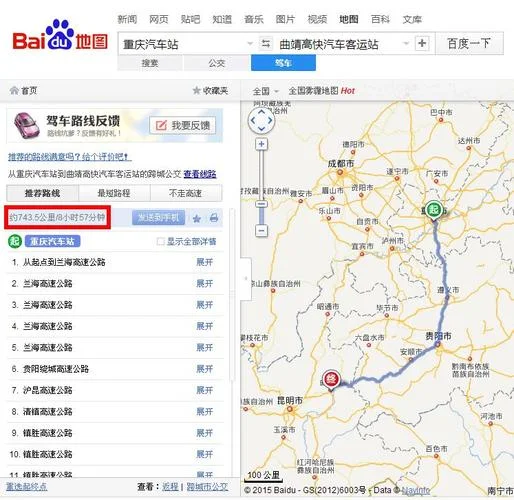Print the route using the printer icon
The height and width of the screenshot is (500, 514).
coord(214,218)
